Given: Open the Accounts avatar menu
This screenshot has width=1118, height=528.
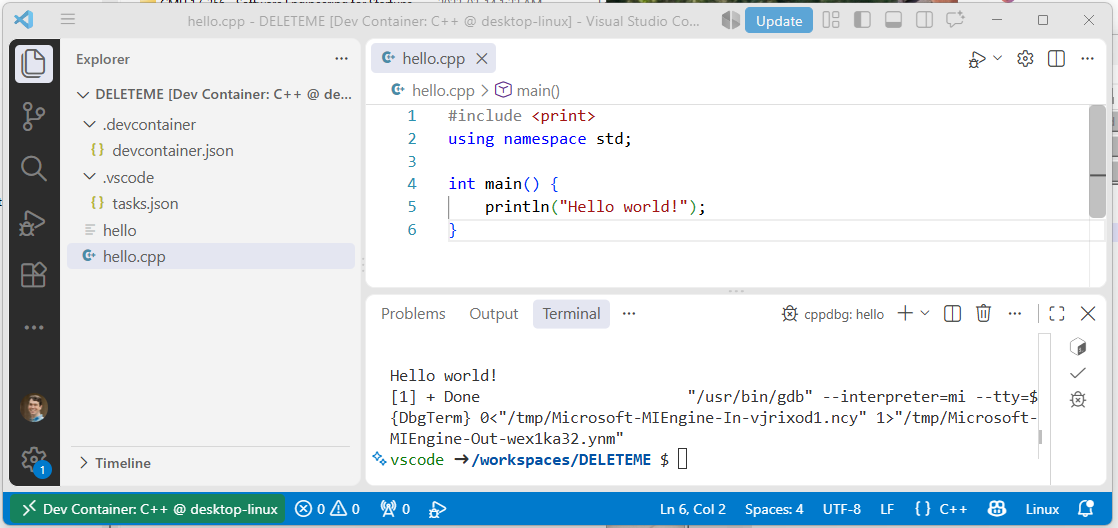Looking at the screenshot, I should point(34,408).
